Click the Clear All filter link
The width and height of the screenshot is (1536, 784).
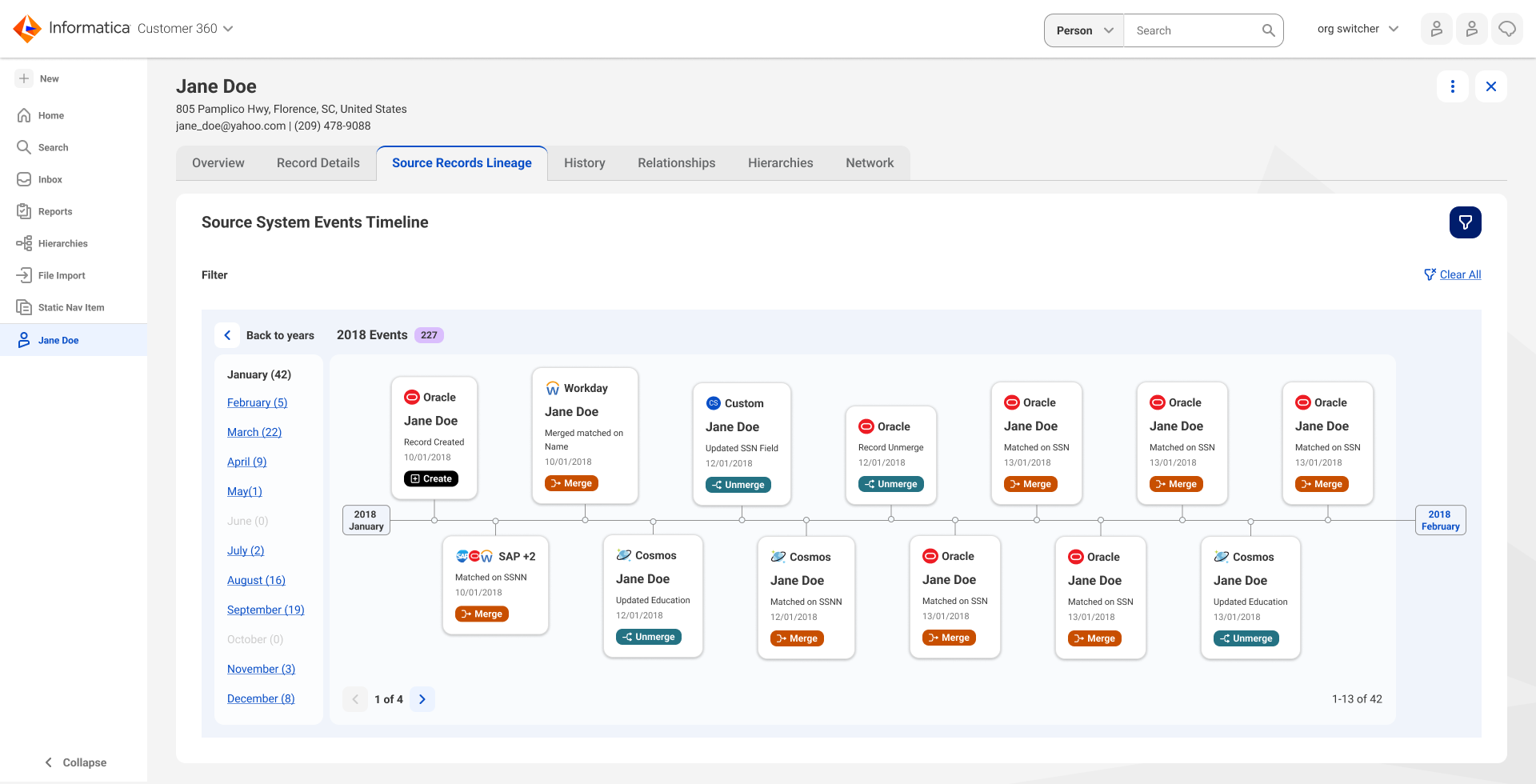(1453, 274)
